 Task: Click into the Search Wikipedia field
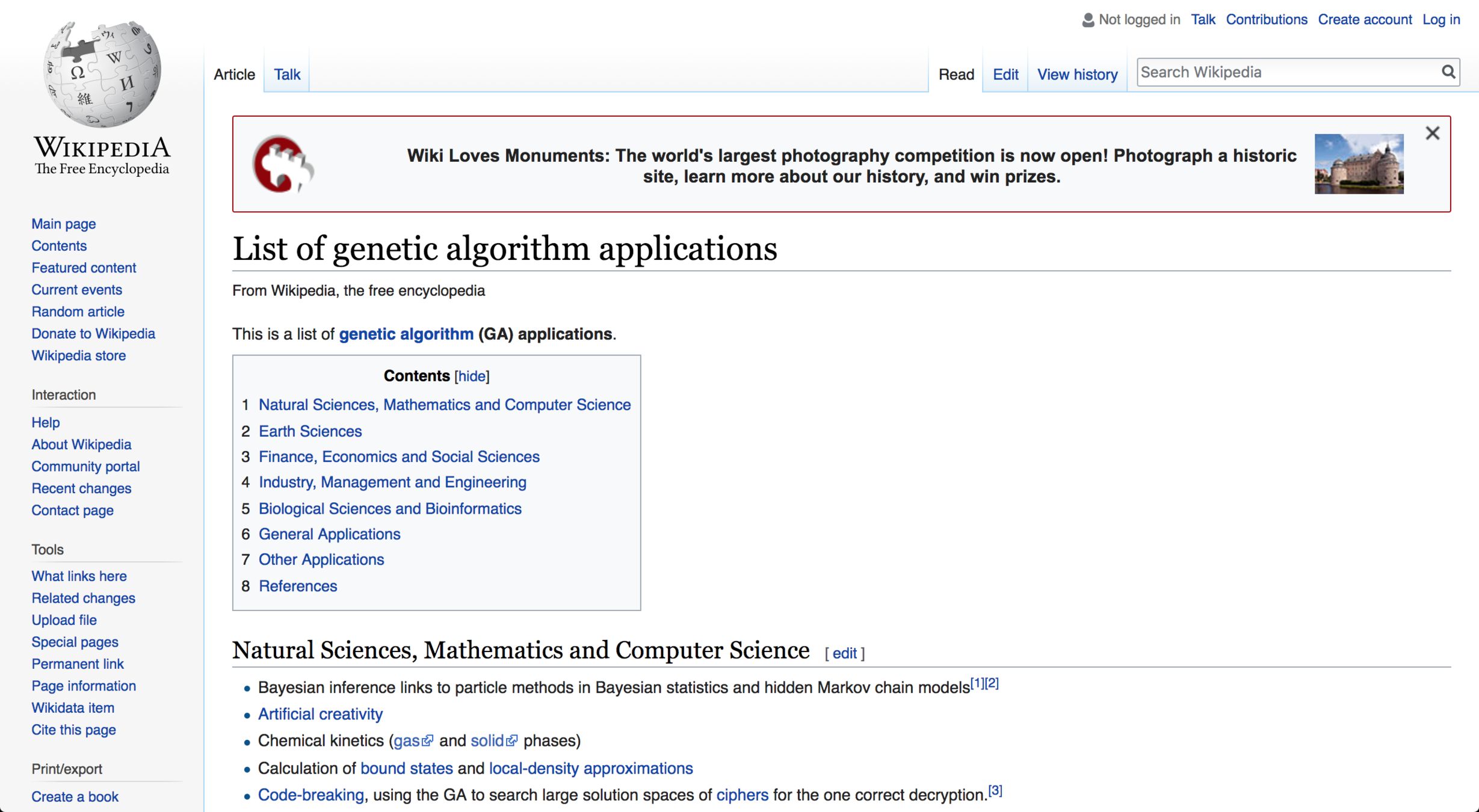[x=1286, y=72]
